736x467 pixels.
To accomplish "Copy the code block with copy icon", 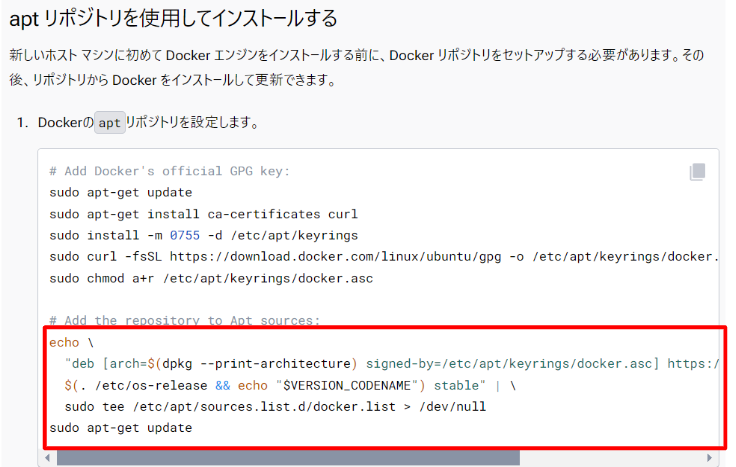I will coord(697,172).
